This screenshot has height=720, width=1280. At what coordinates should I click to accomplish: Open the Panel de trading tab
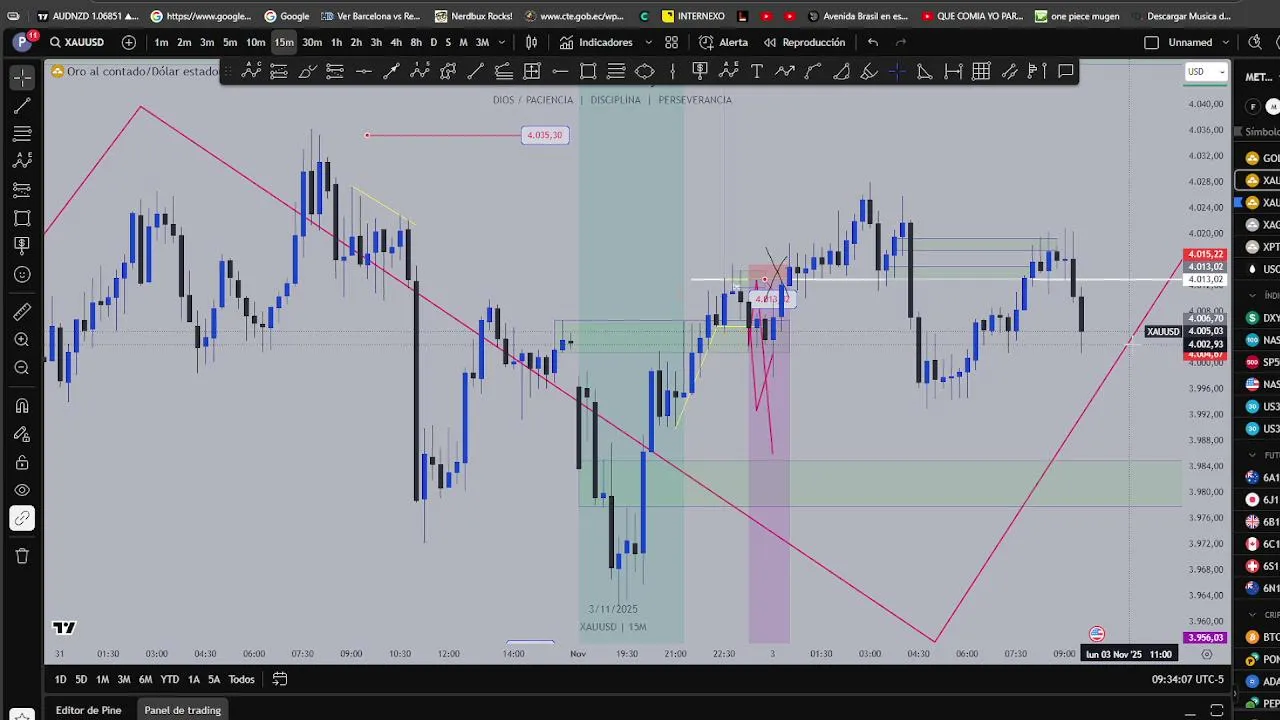182,710
